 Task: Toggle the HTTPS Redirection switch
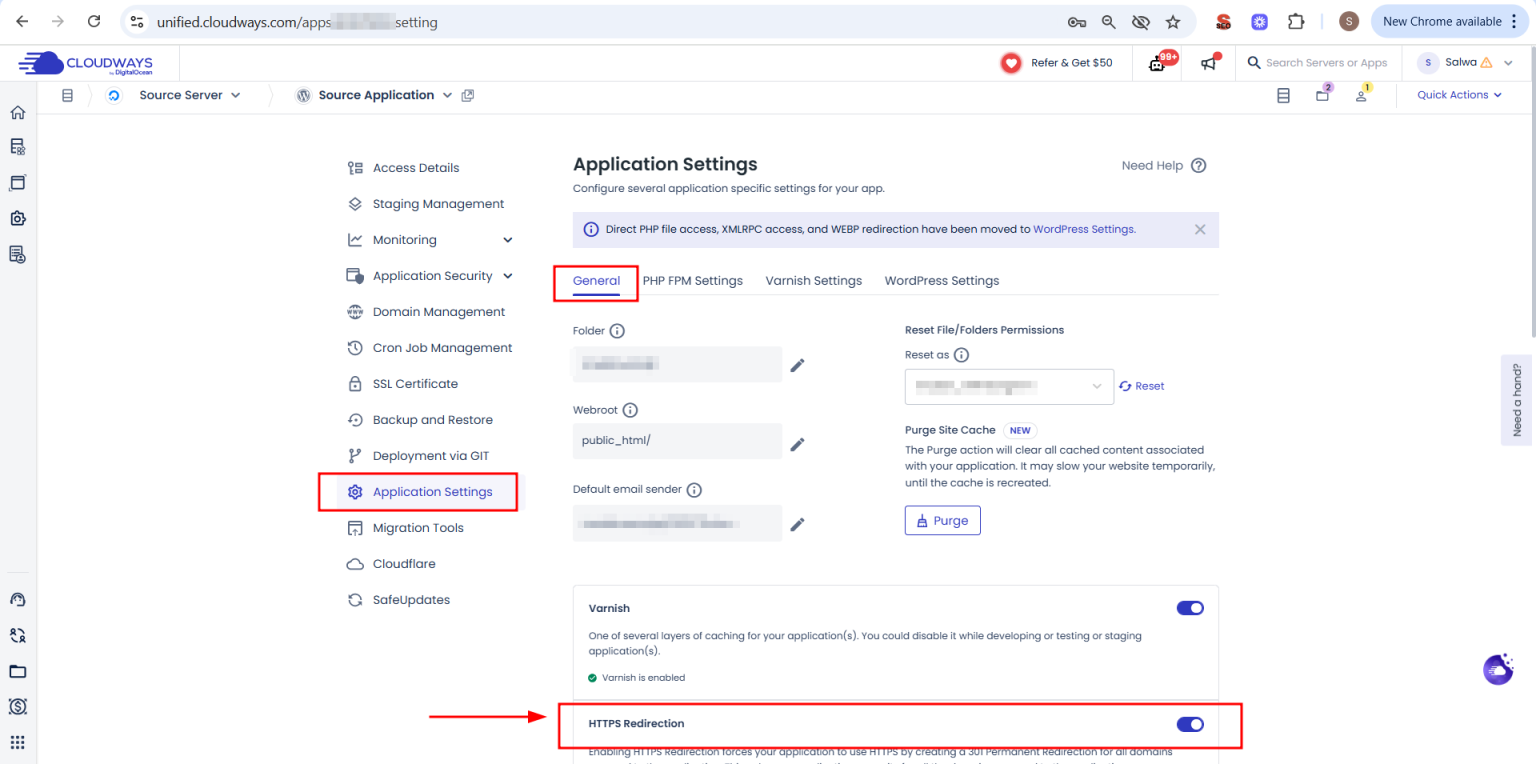(1190, 724)
